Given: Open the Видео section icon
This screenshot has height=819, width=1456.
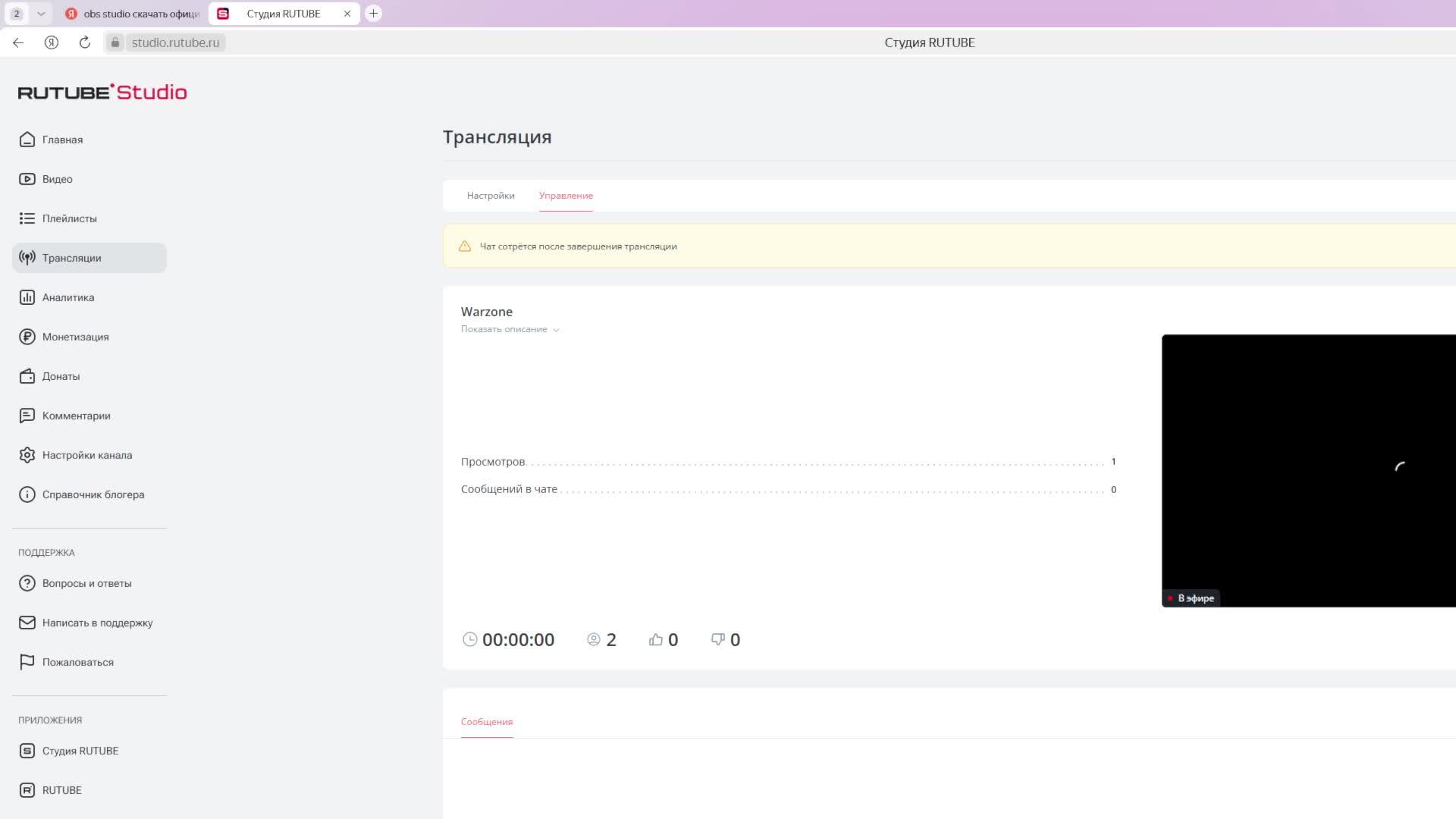Looking at the screenshot, I should 27,179.
